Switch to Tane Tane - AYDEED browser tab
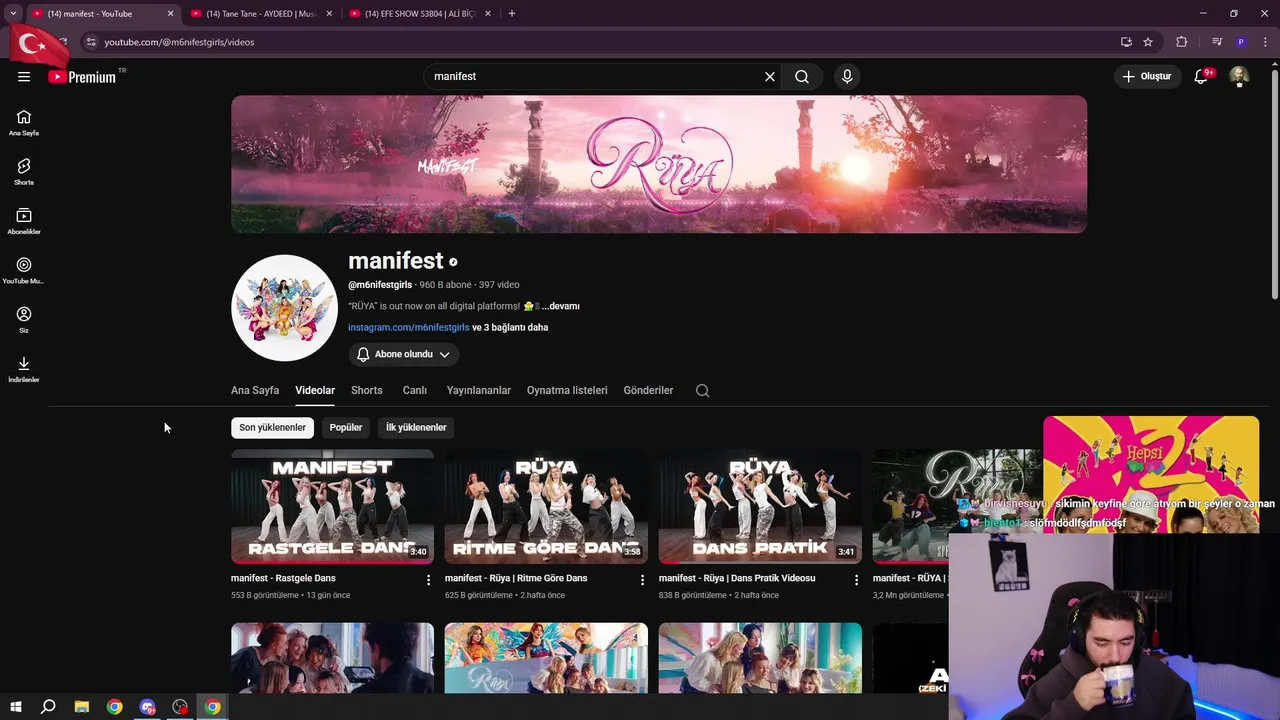Screen dimensions: 1280x720 tap(260, 14)
